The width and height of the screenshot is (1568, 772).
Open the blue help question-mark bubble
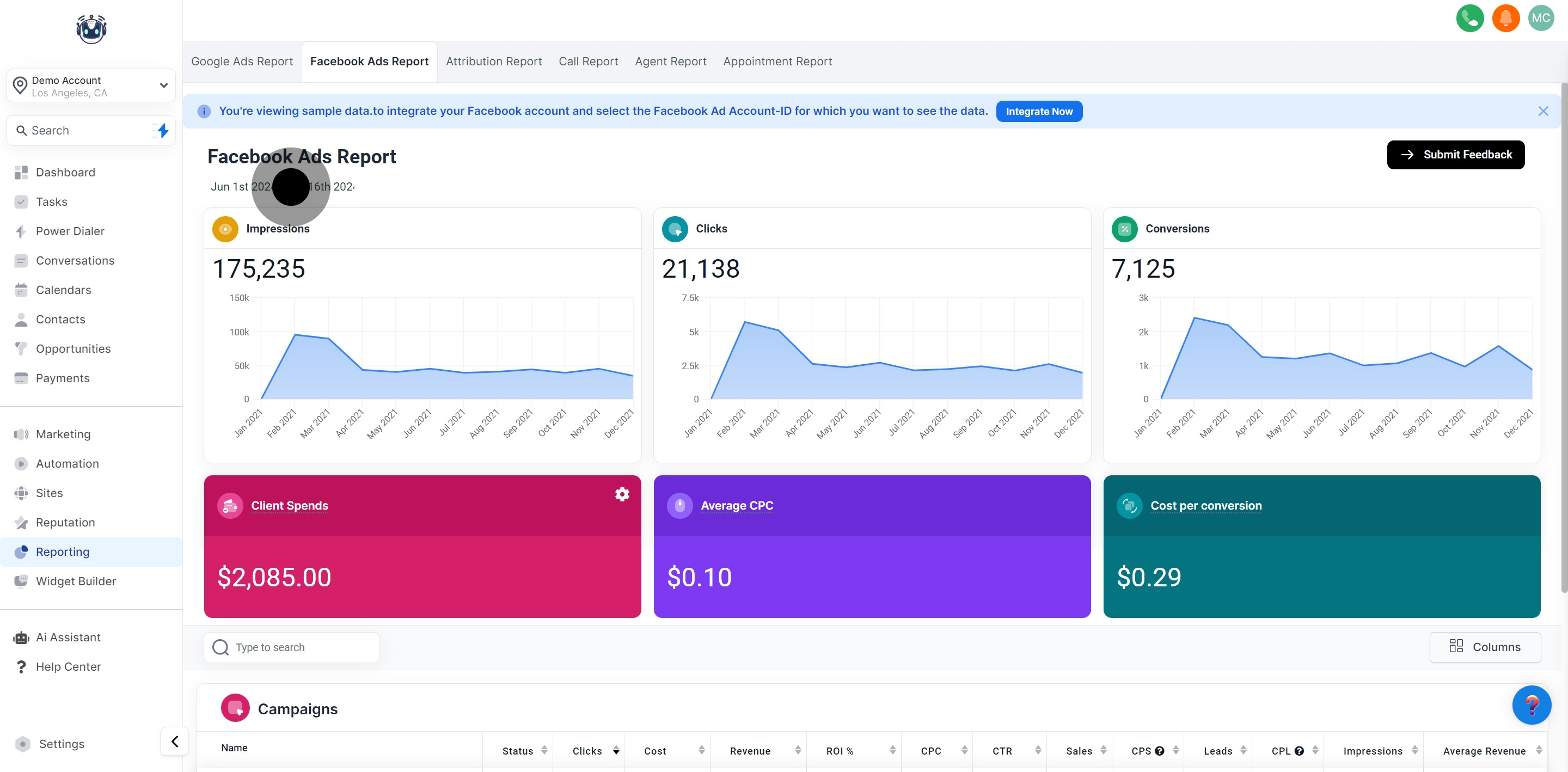click(1531, 704)
